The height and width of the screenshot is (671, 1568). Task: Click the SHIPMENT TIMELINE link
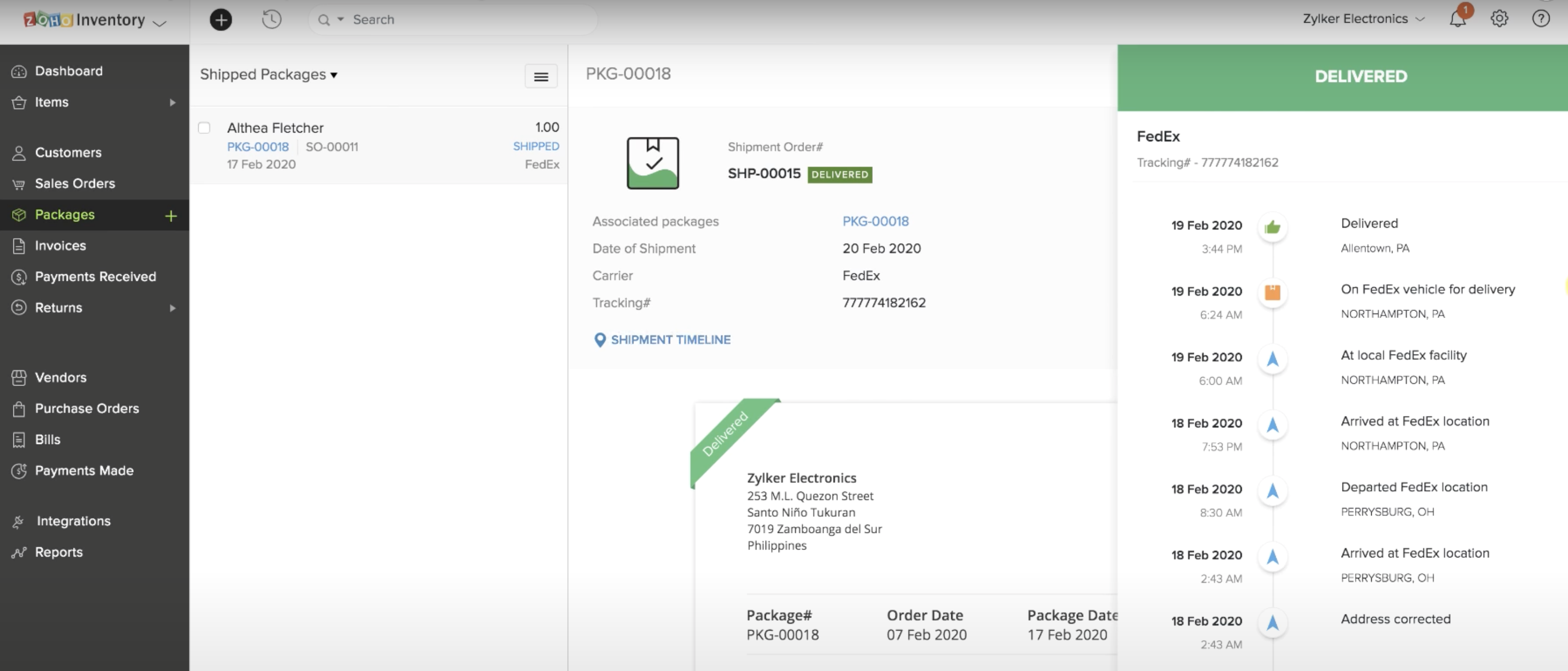pos(670,340)
